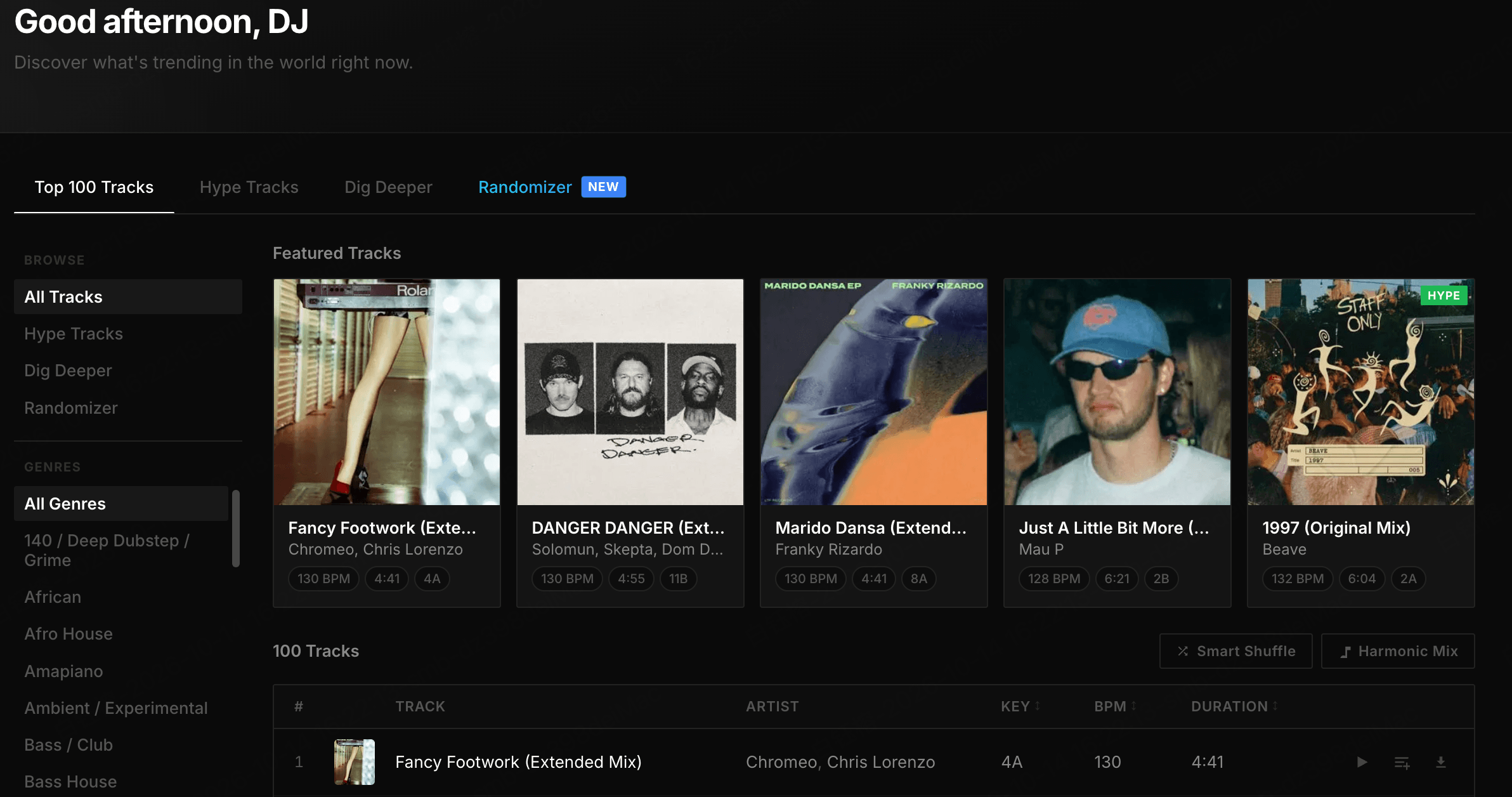The width and height of the screenshot is (1512, 797).
Task: Click the Harmonic Mix note icon
Action: [1345, 652]
